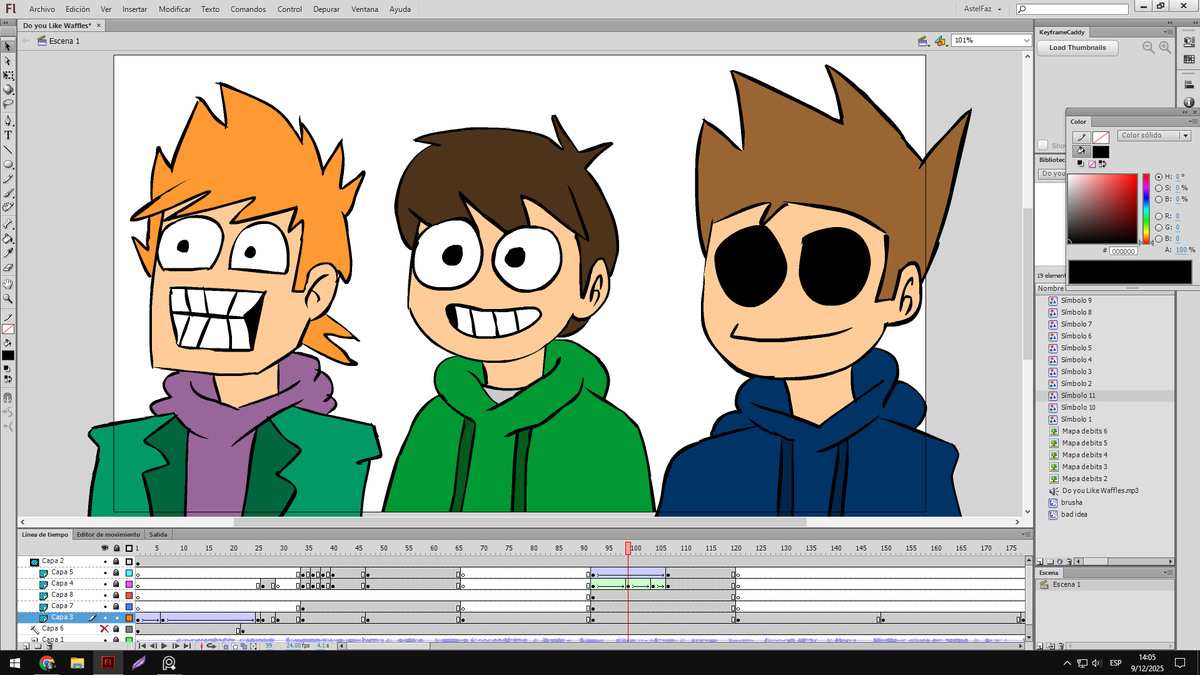Click the Color panel stroke color pencil icon
Screen dimensions: 1200x675
[x=1082, y=137]
